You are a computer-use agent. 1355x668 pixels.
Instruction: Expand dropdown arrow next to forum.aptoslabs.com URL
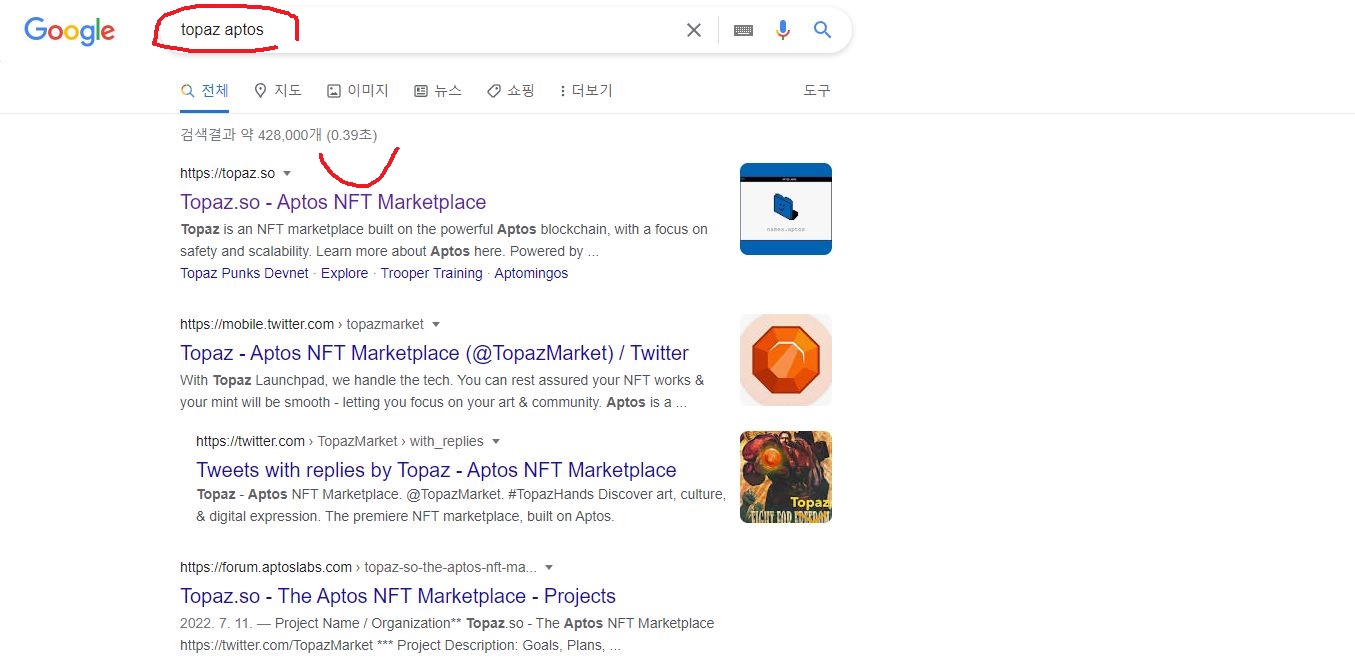coord(549,568)
